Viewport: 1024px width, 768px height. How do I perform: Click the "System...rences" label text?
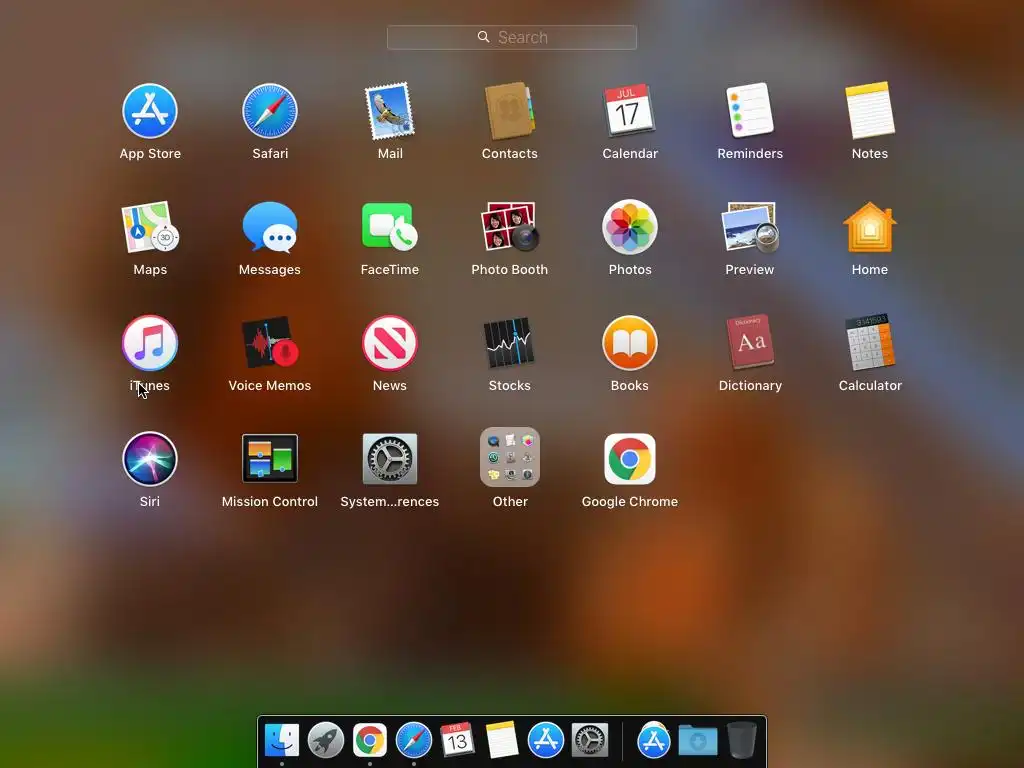390,502
